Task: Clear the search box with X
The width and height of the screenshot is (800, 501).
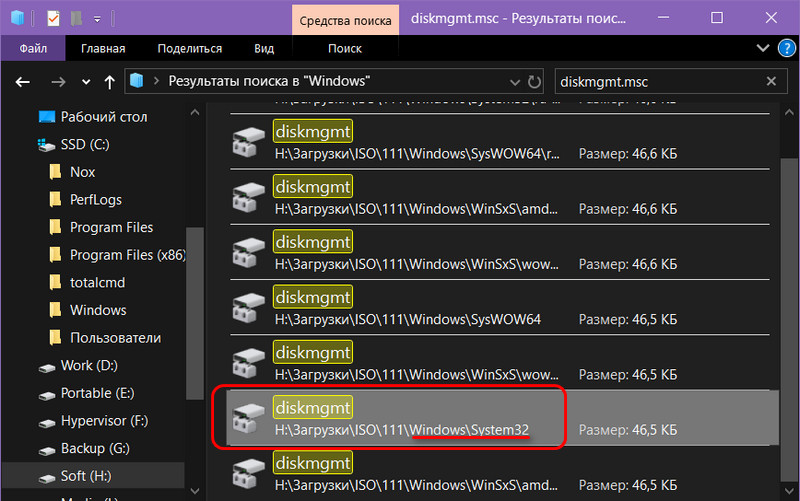Action: [771, 81]
